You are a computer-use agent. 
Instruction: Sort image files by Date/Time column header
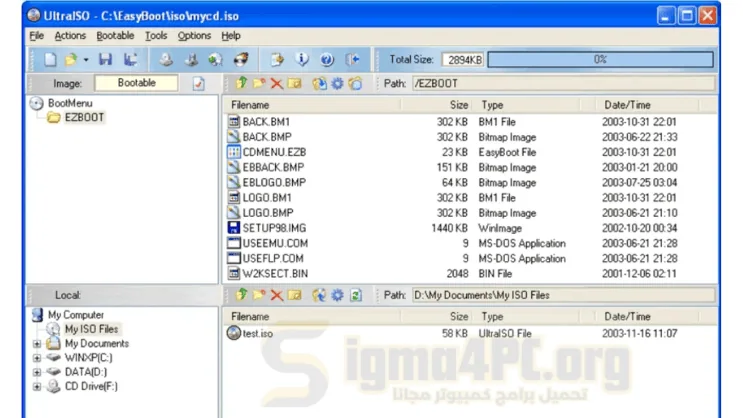tap(627, 105)
